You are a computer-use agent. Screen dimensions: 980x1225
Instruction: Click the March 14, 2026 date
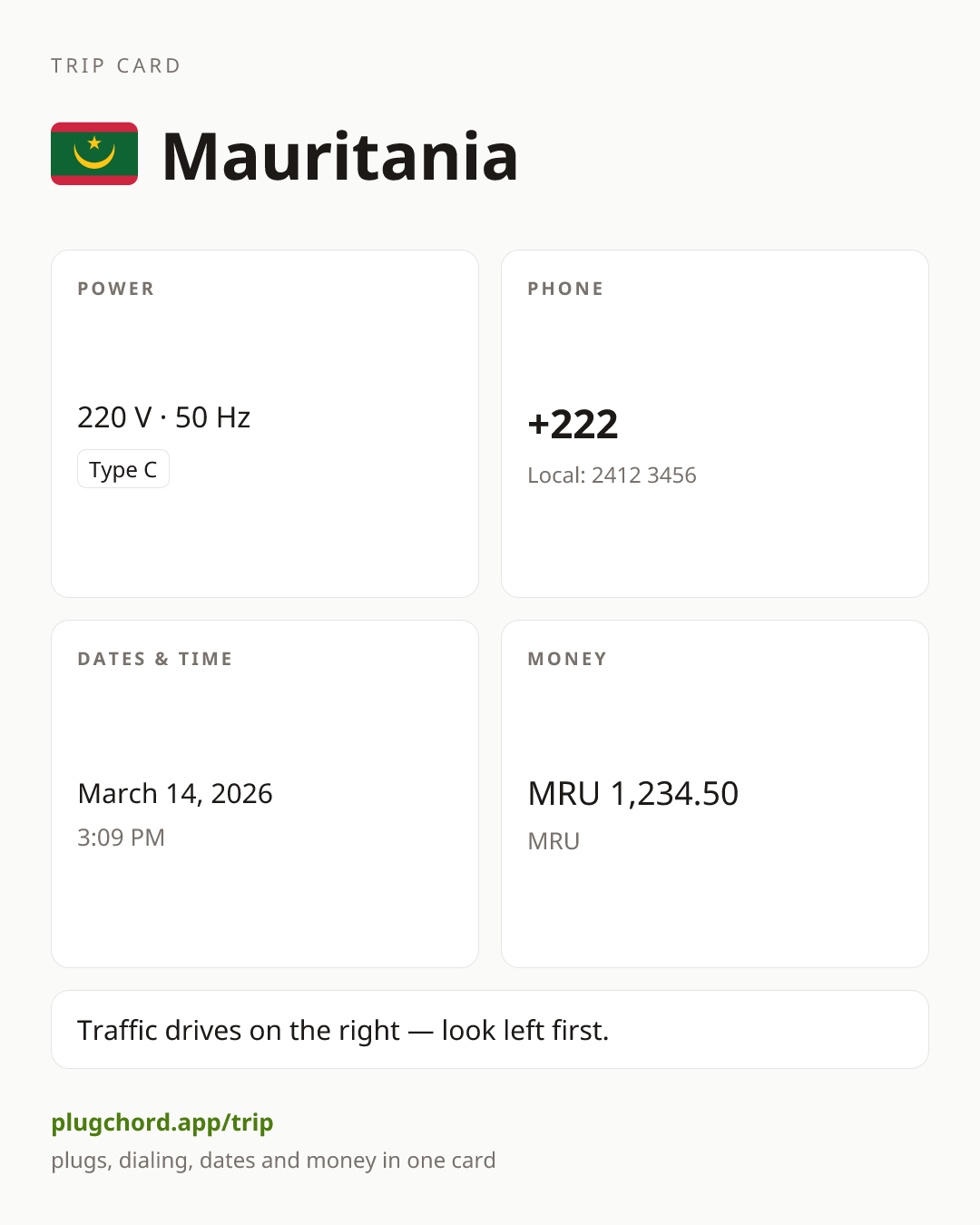coord(175,793)
